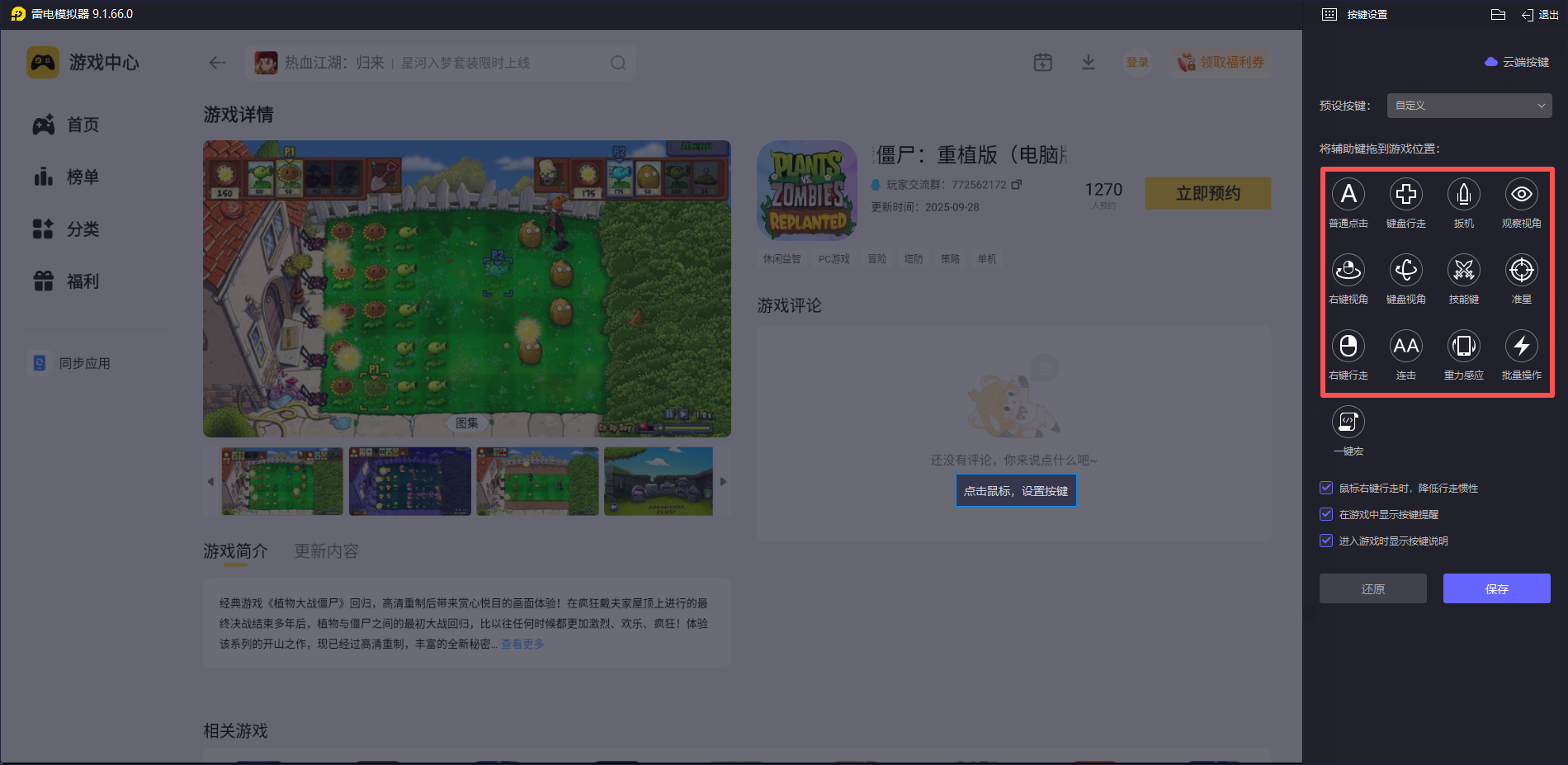1568x765 pixels.
Task: Select the 右键行走 mouse icon
Action: pos(1348,347)
